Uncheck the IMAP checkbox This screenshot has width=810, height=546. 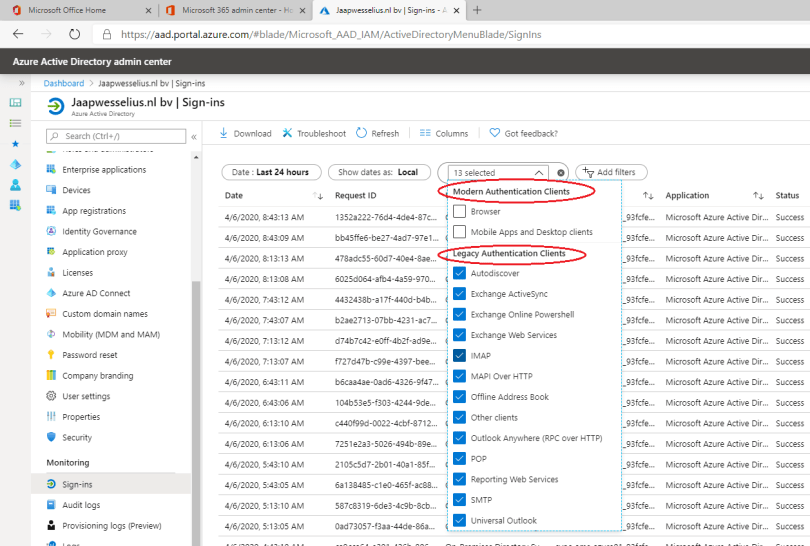click(x=459, y=355)
